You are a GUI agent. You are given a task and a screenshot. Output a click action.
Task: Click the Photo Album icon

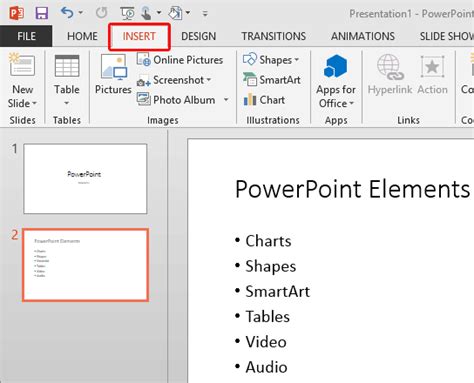coord(144,100)
